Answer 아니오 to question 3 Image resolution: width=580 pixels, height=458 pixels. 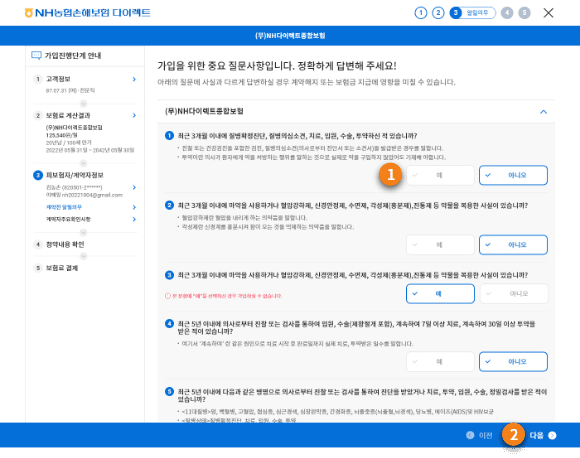[514, 294]
